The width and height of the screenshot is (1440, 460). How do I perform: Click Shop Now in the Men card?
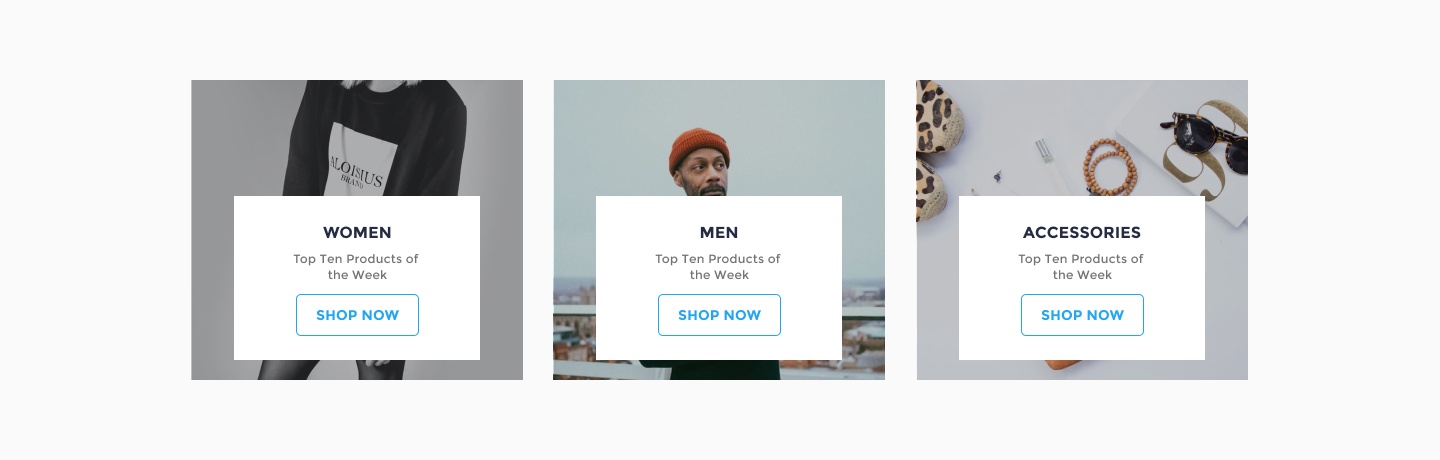click(x=719, y=315)
